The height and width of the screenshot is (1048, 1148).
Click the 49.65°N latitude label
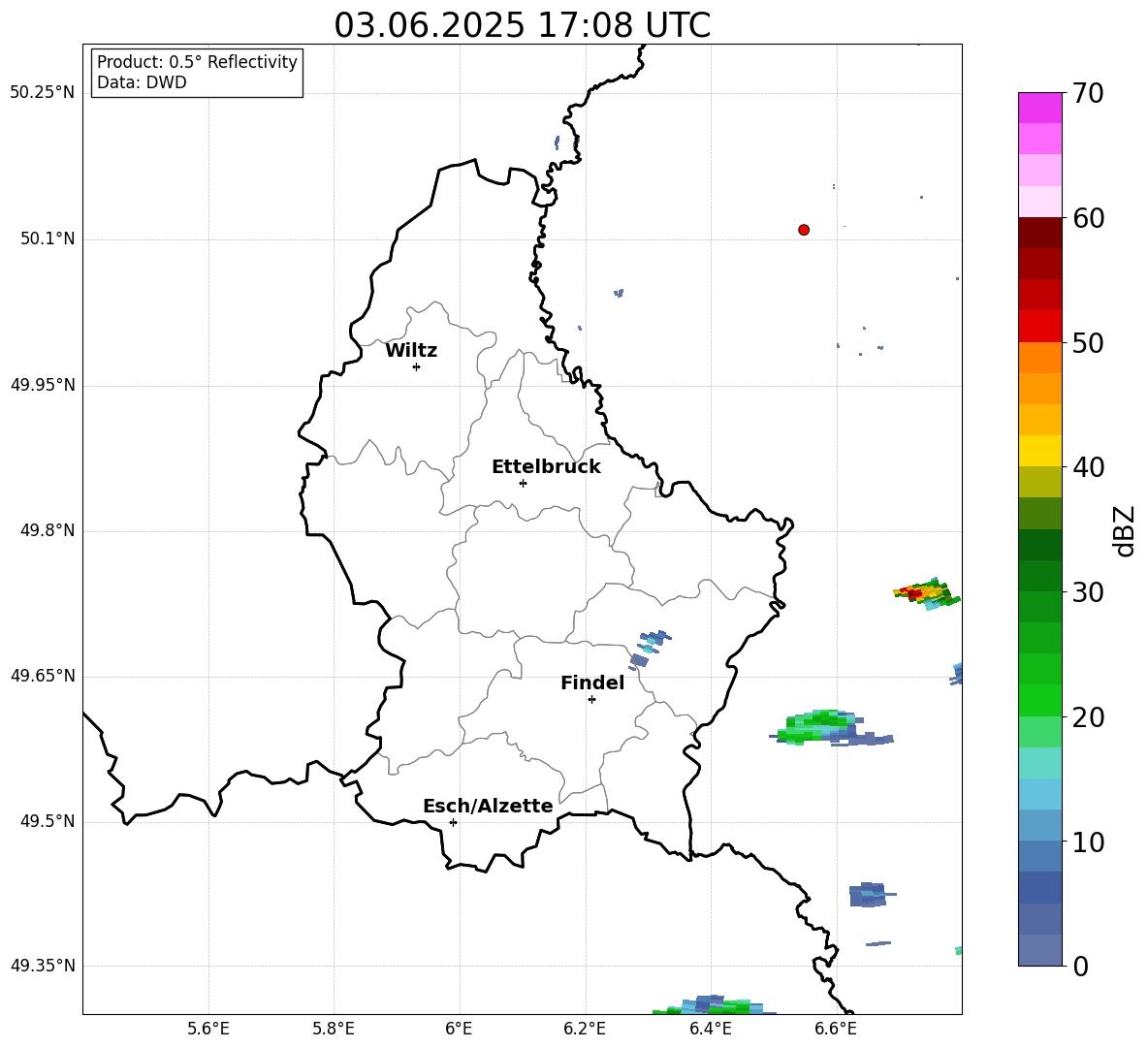coord(42,676)
